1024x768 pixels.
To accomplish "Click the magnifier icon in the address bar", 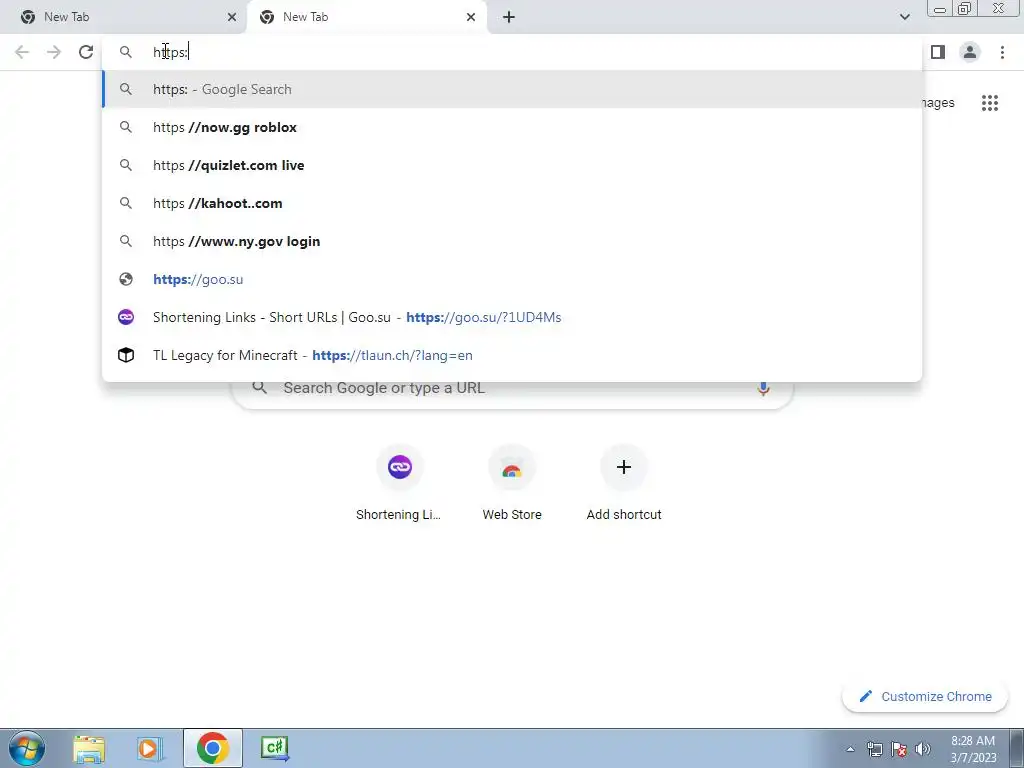I will pyautogui.click(x=126, y=52).
